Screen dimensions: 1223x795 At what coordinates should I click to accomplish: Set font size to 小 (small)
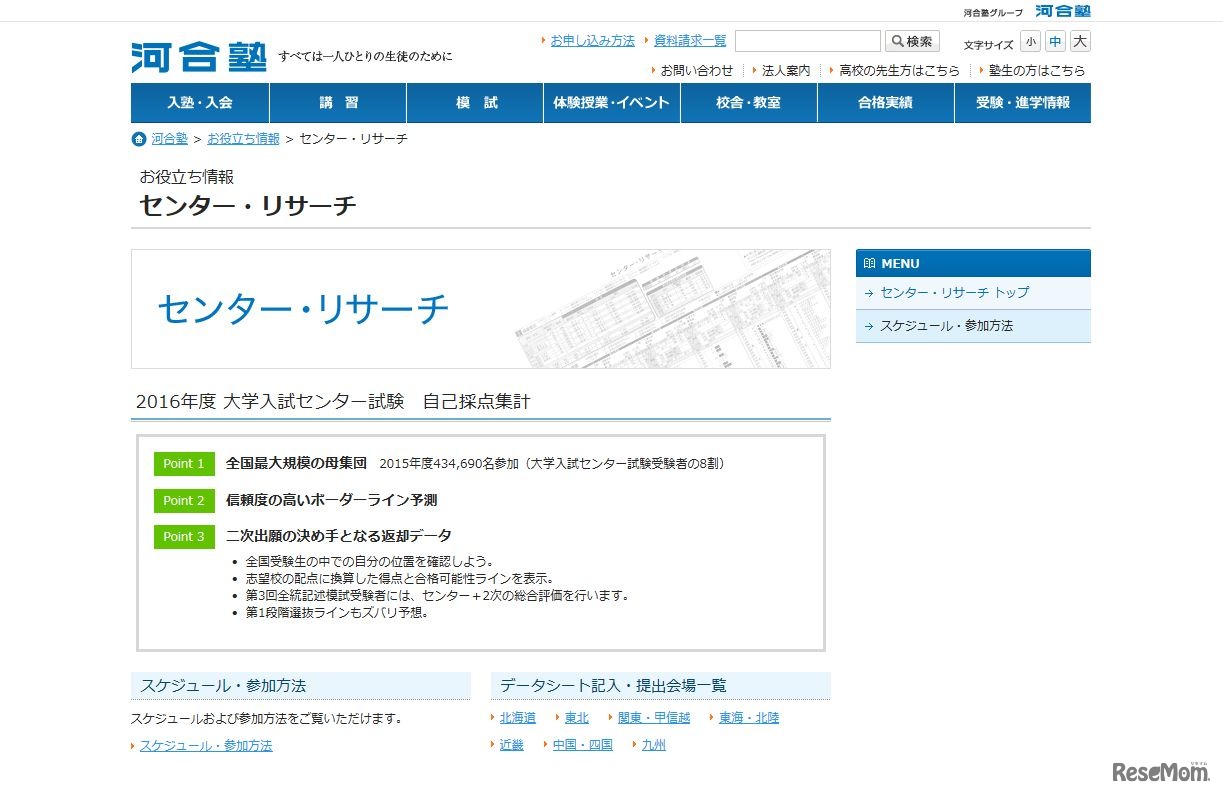[1030, 42]
